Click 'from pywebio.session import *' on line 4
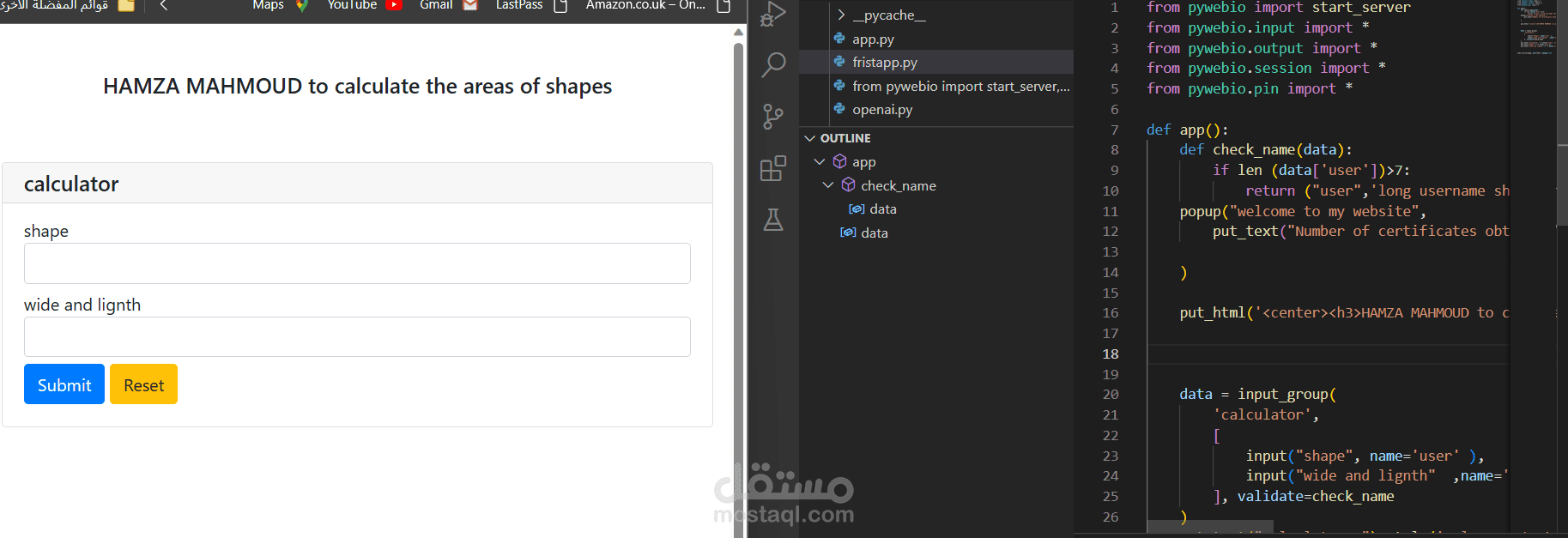The width and height of the screenshot is (1568, 538). click(1266, 68)
